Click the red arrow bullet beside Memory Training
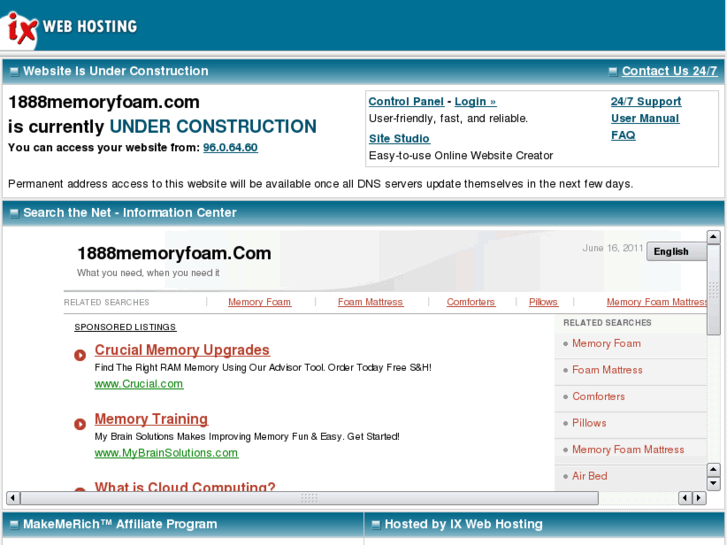 click(80, 424)
